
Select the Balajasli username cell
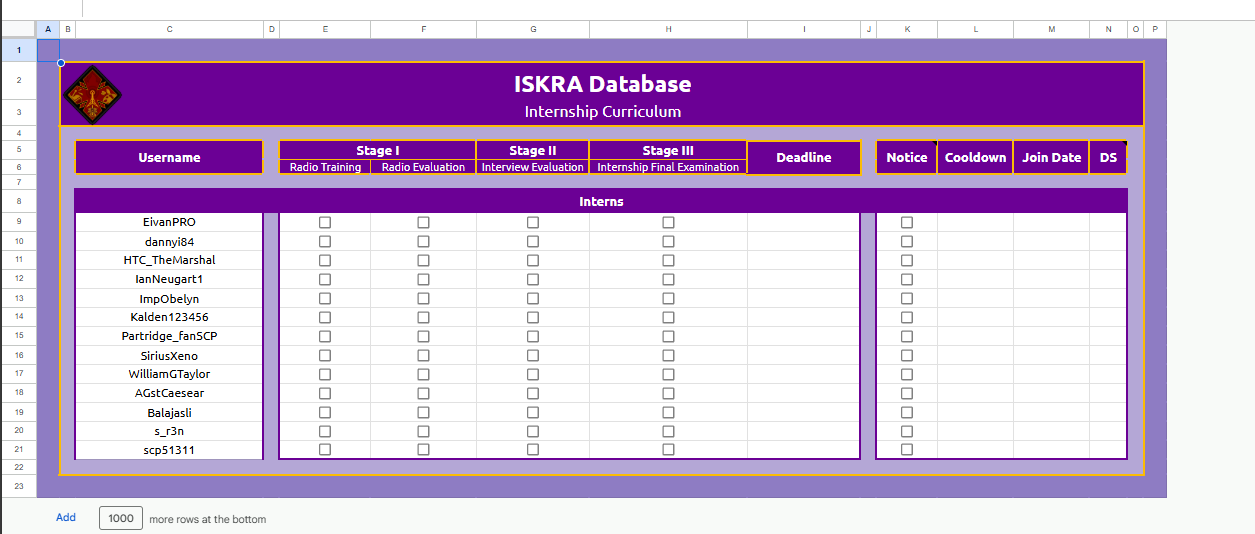coord(169,412)
